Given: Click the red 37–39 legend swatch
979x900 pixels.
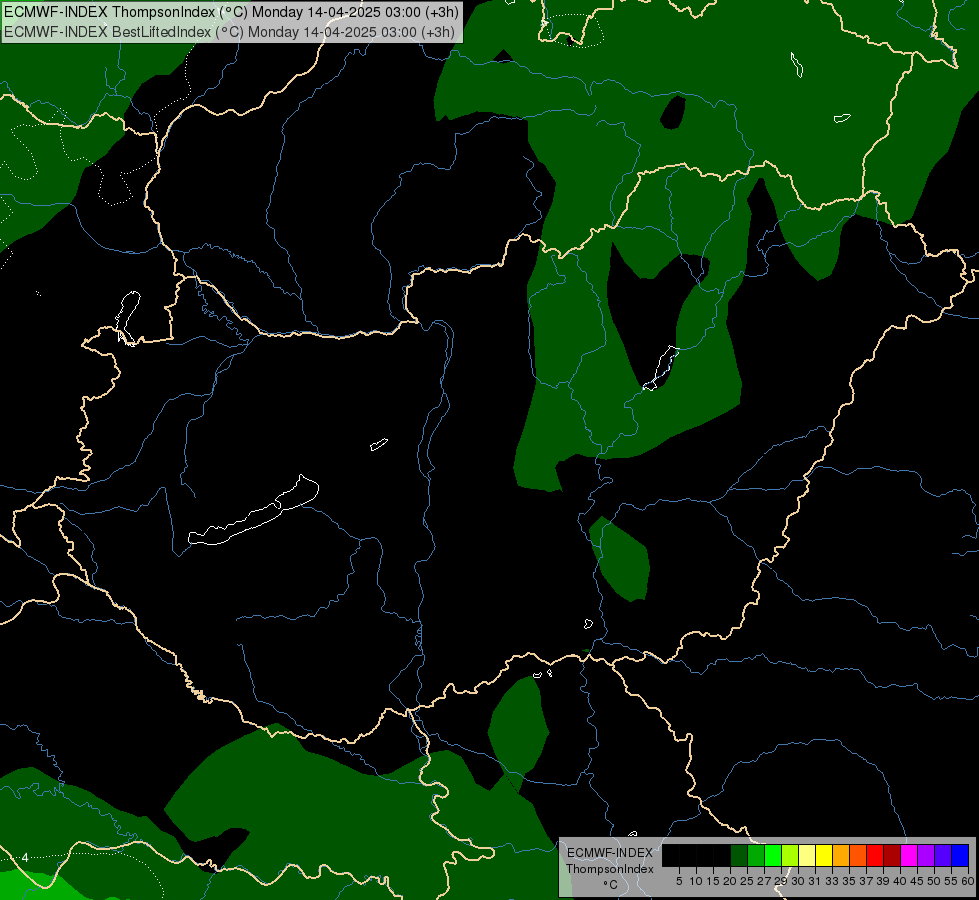Looking at the screenshot, I should click(875, 855).
